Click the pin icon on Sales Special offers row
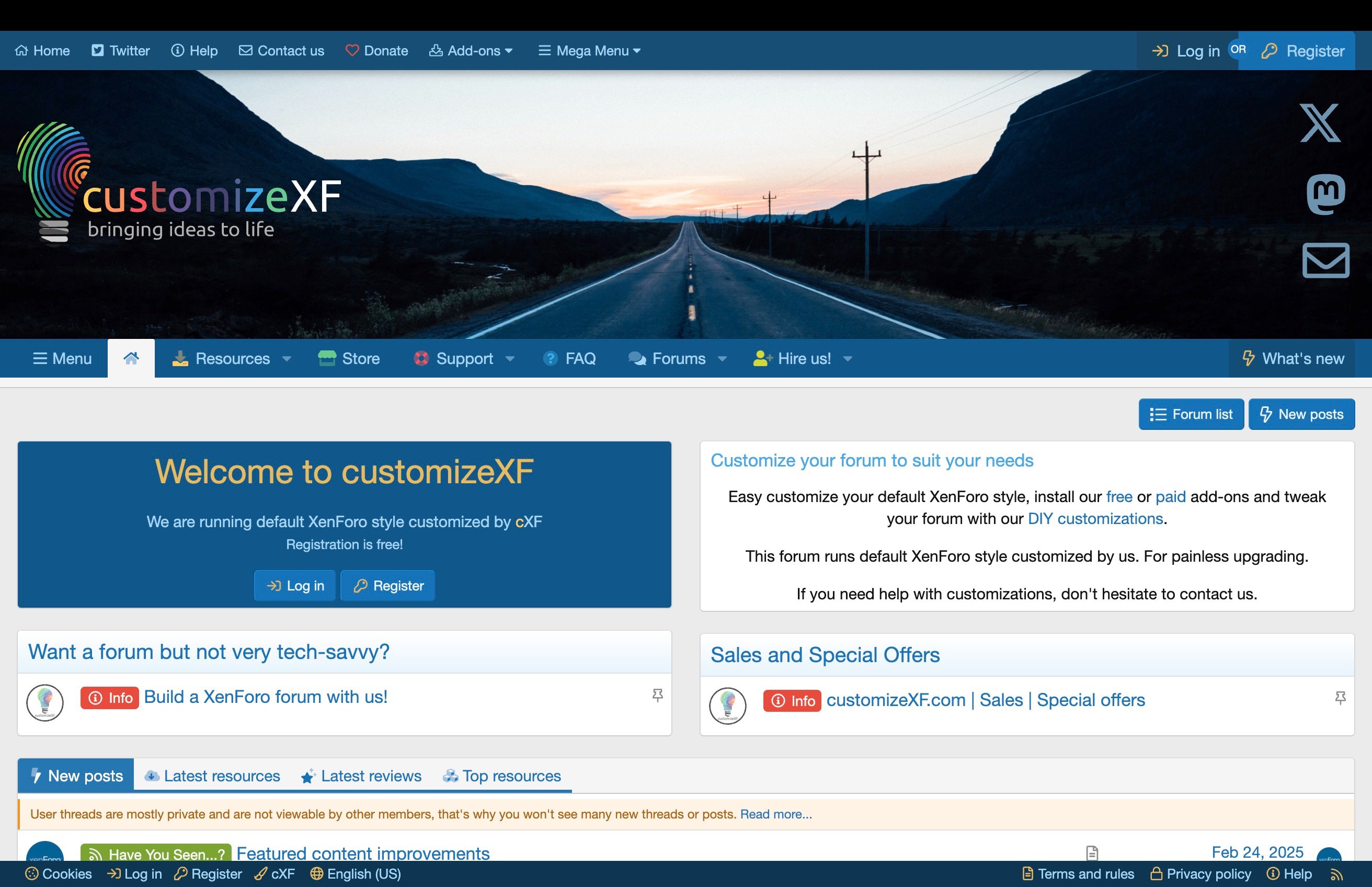Screen dimensions: 1372x887 tap(1340, 698)
